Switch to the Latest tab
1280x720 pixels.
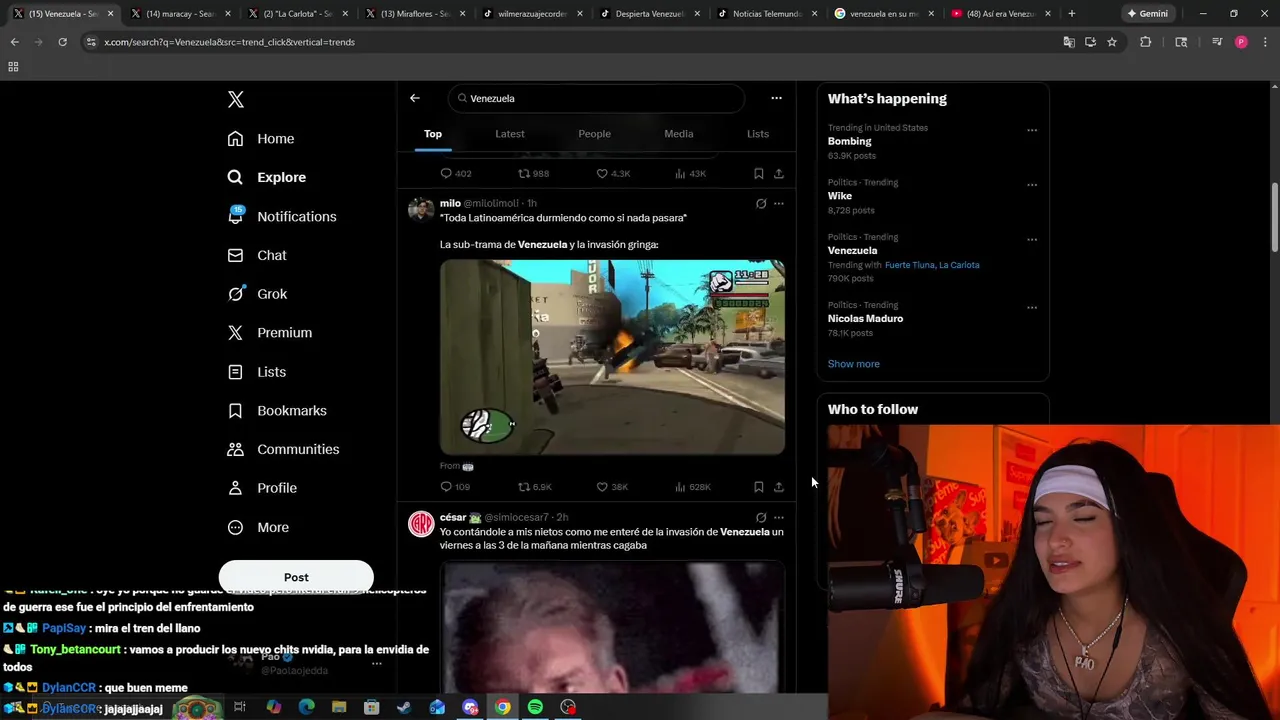coord(510,134)
